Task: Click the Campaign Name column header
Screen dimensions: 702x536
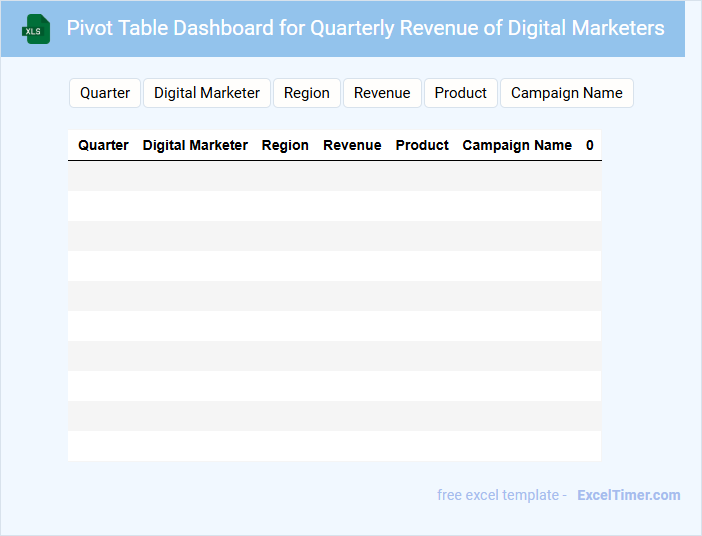Action: (x=517, y=145)
